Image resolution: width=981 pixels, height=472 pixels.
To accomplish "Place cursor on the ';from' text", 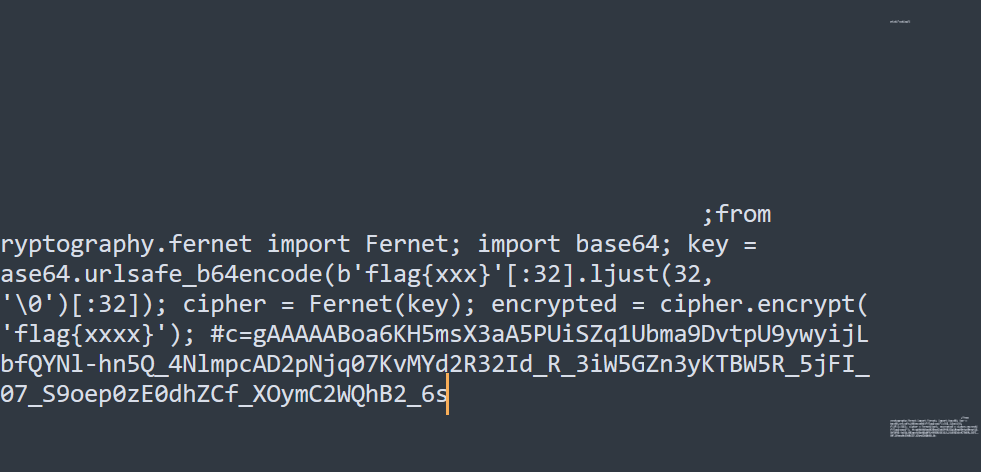I will (x=736, y=215).
